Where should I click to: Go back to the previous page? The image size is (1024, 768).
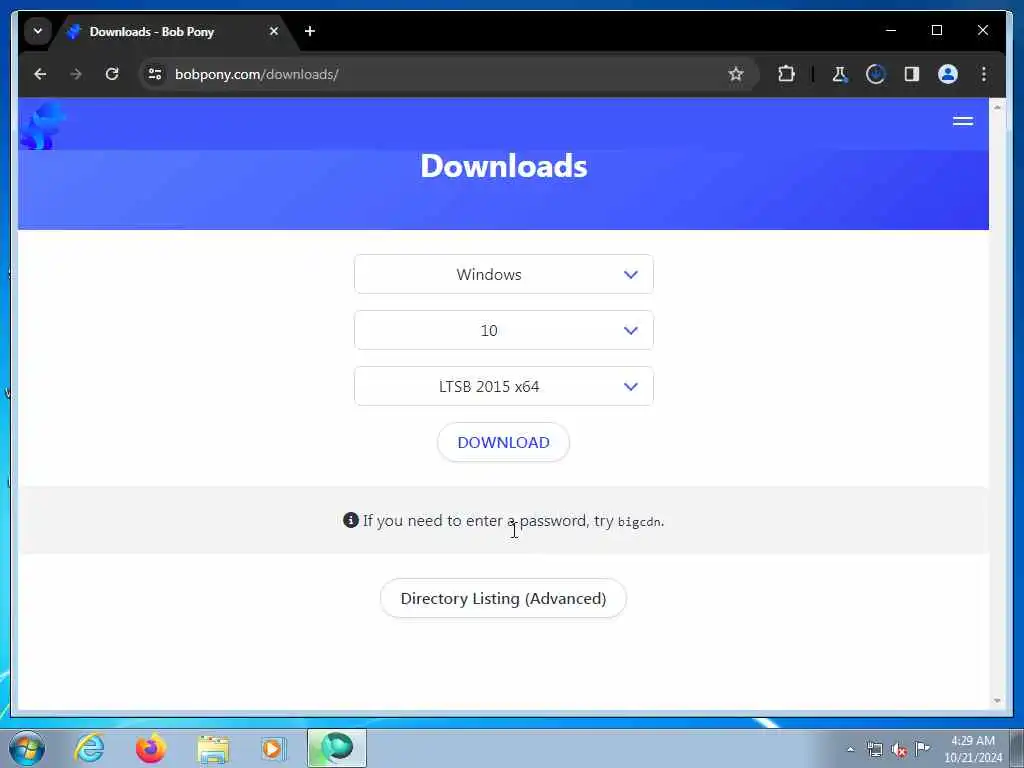[40, 74]
